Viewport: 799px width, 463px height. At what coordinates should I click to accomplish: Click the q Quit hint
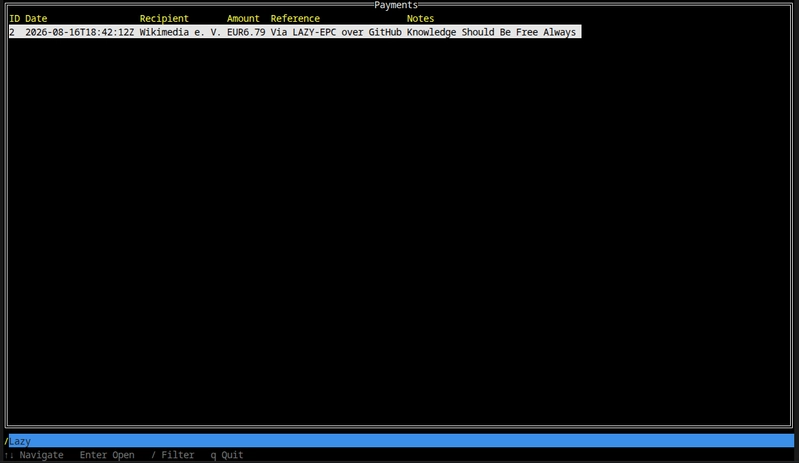coord(227,455)
